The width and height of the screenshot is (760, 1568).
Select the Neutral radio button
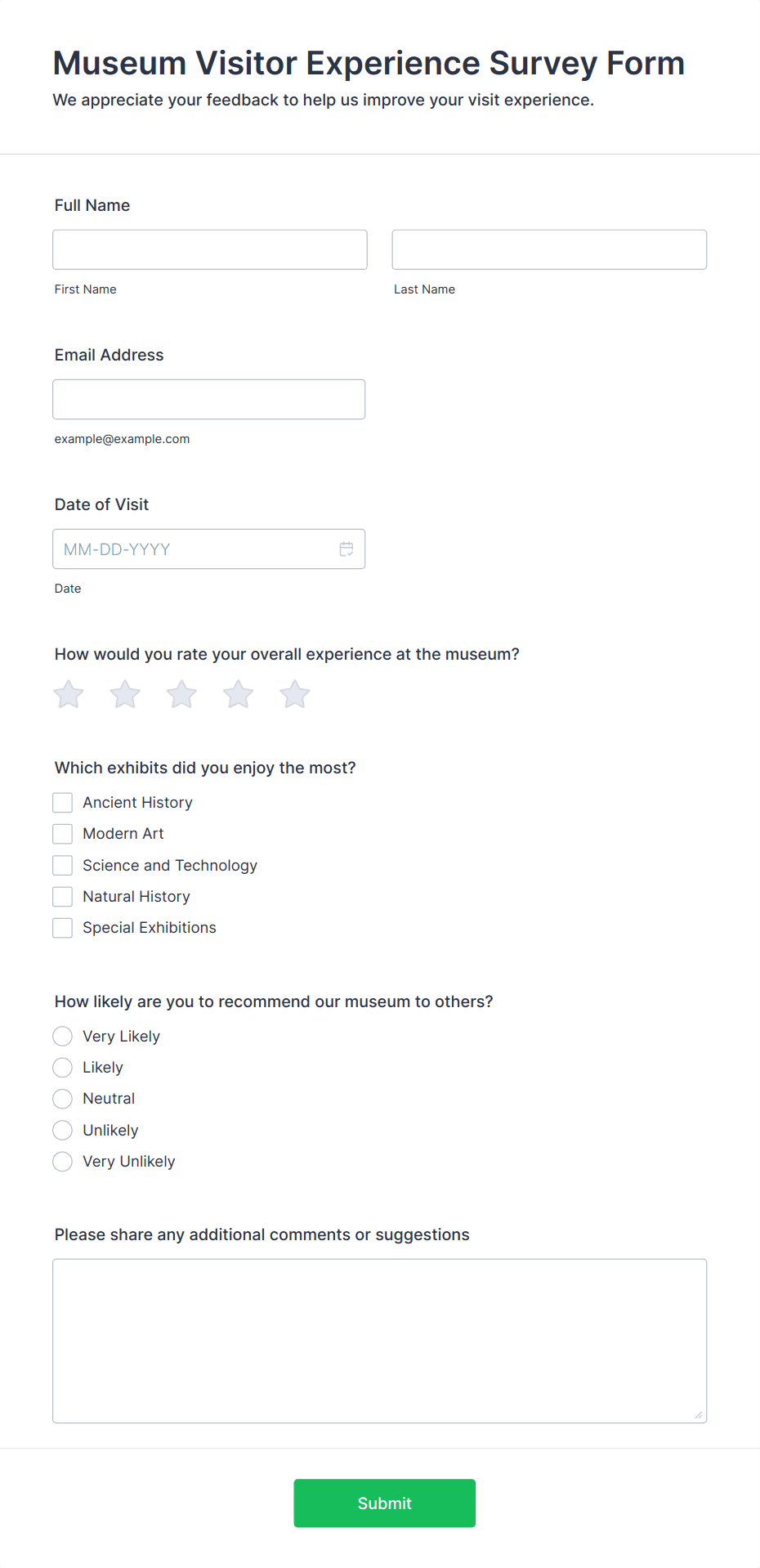tap(62, 1099)
